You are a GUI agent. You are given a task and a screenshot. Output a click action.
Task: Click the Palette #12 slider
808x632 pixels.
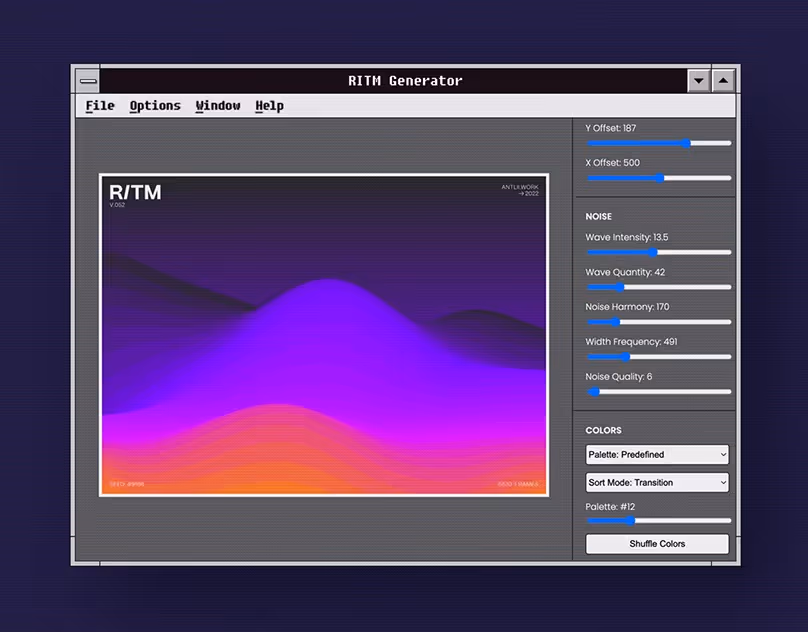(658, 521)
